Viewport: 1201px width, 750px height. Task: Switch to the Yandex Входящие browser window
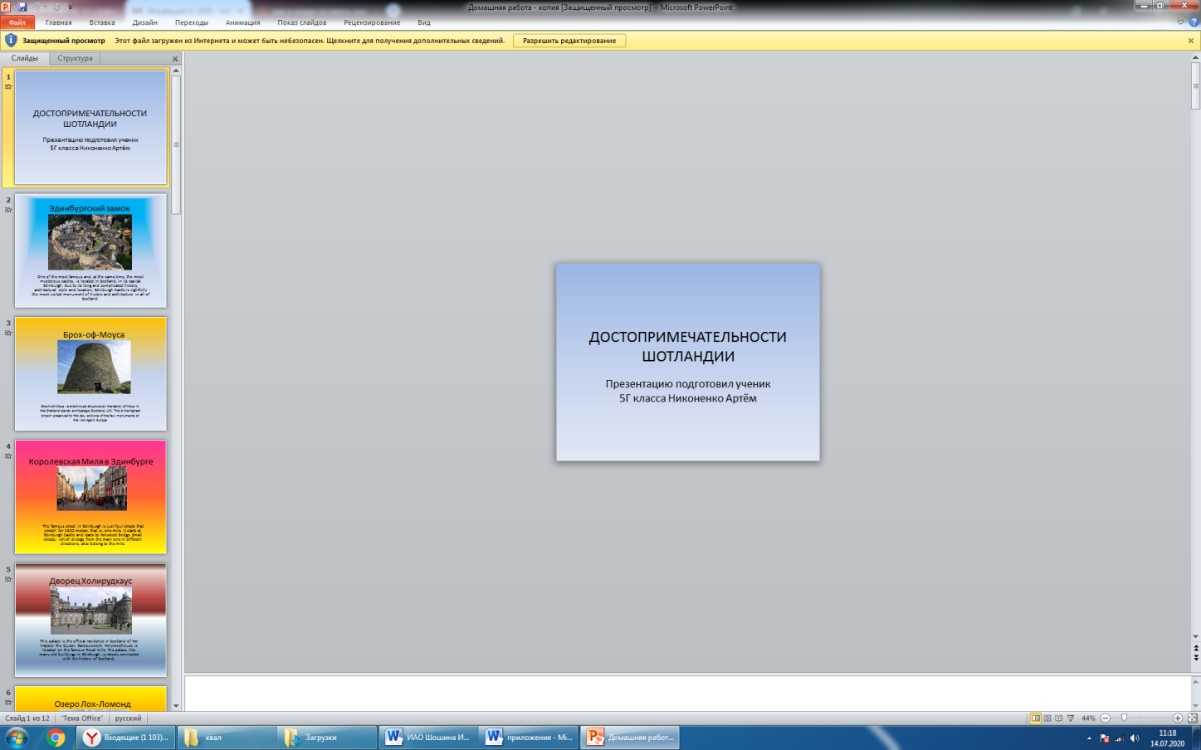pyautogui.click(x=124, y=738)
